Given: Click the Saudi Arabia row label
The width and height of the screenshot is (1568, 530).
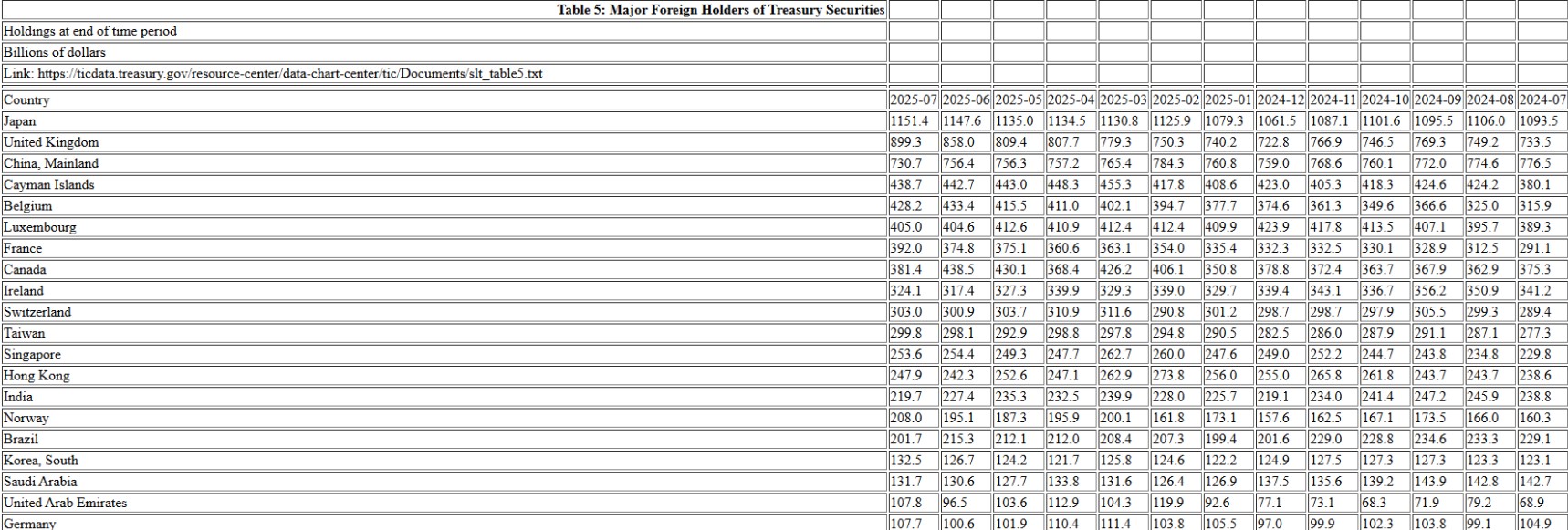Looking at the screenshot, I should [40, 482].
